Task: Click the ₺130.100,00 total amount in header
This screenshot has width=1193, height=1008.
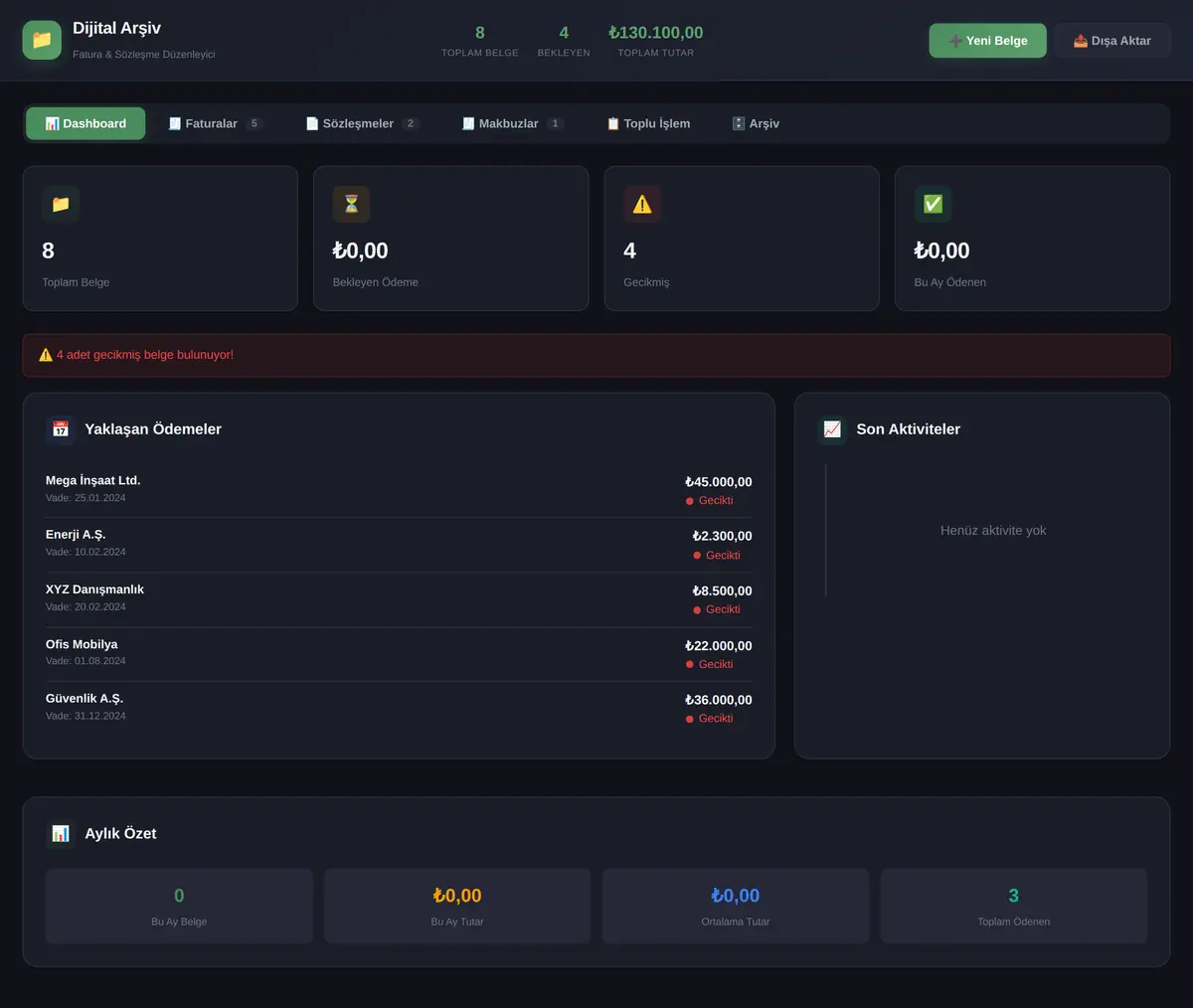Action: coord(656,33)
